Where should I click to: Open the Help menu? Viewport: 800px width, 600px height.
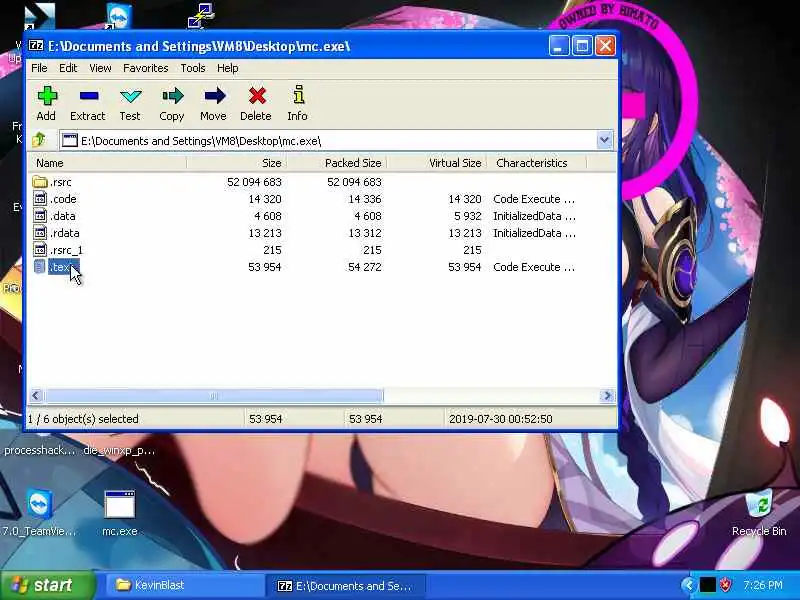(228, 68)
